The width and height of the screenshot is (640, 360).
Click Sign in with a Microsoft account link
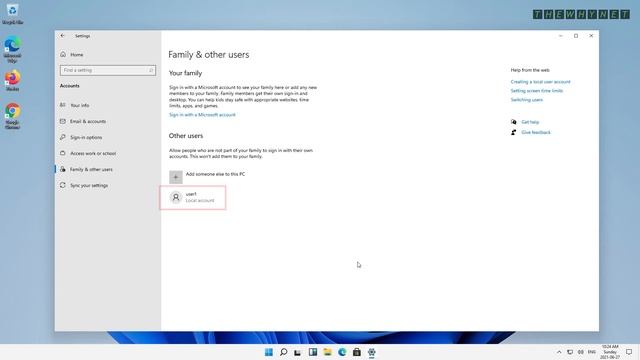[x=202, y=115]
